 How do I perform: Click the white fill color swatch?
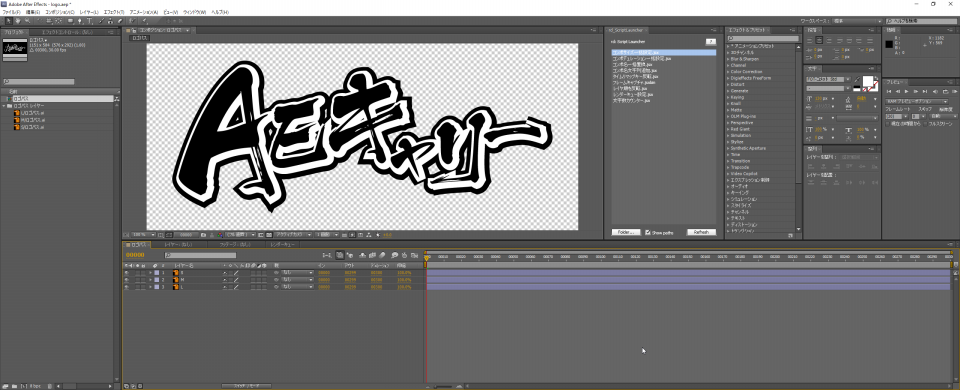pos(868,81)
